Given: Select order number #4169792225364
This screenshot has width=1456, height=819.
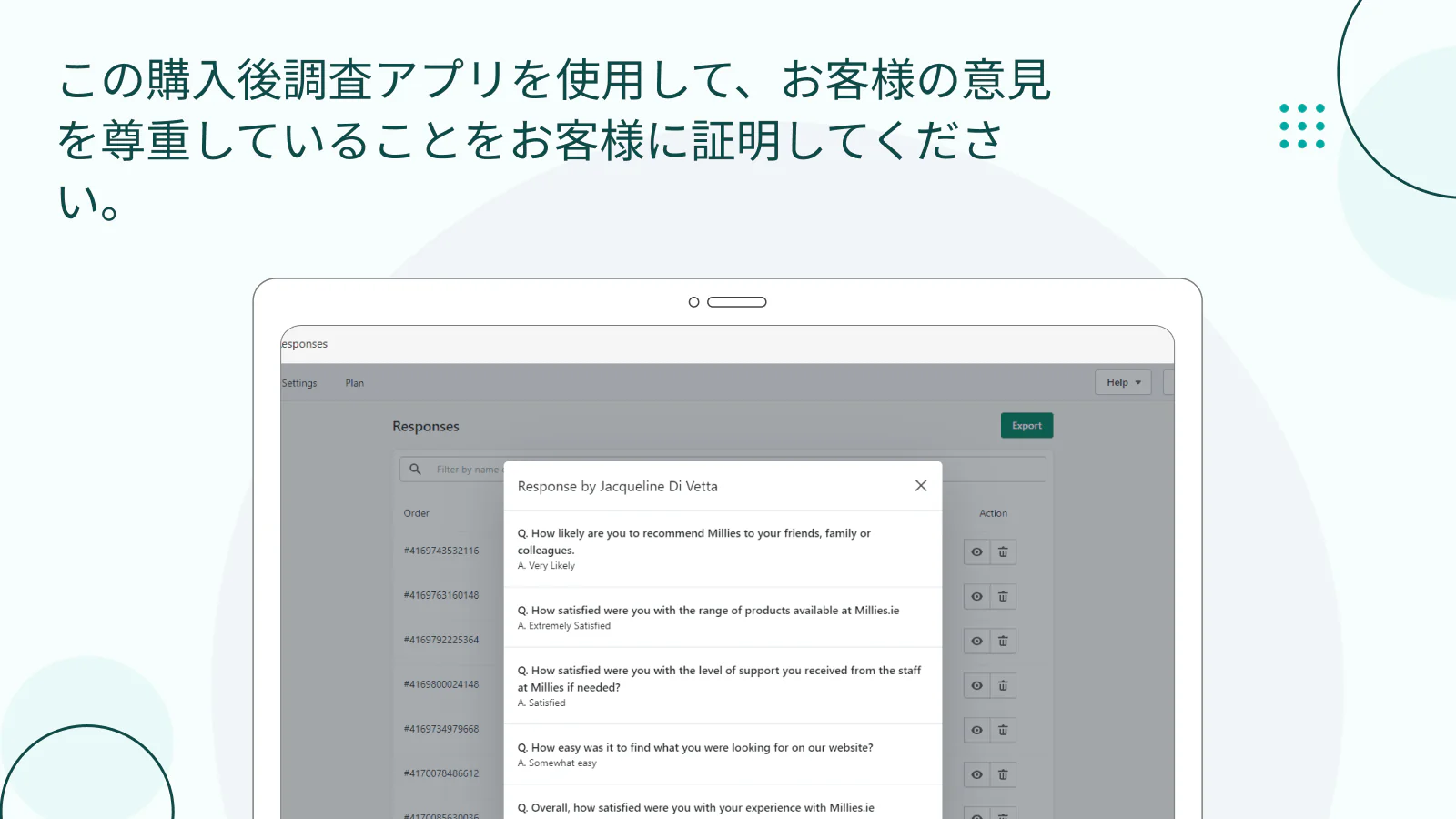Looking at the screenshot, I should point(441,640).
